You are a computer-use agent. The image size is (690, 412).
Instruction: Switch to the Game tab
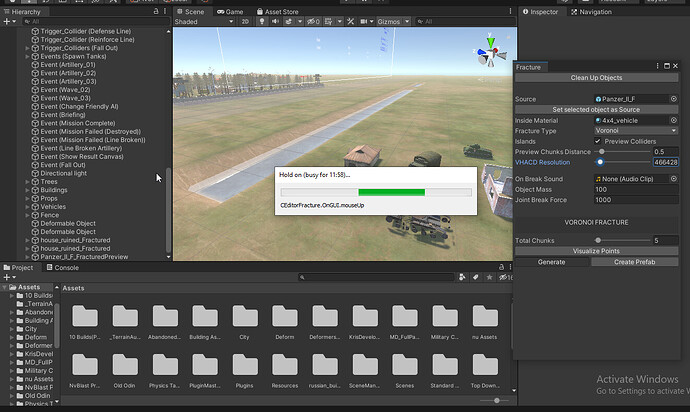coord(230,12)
